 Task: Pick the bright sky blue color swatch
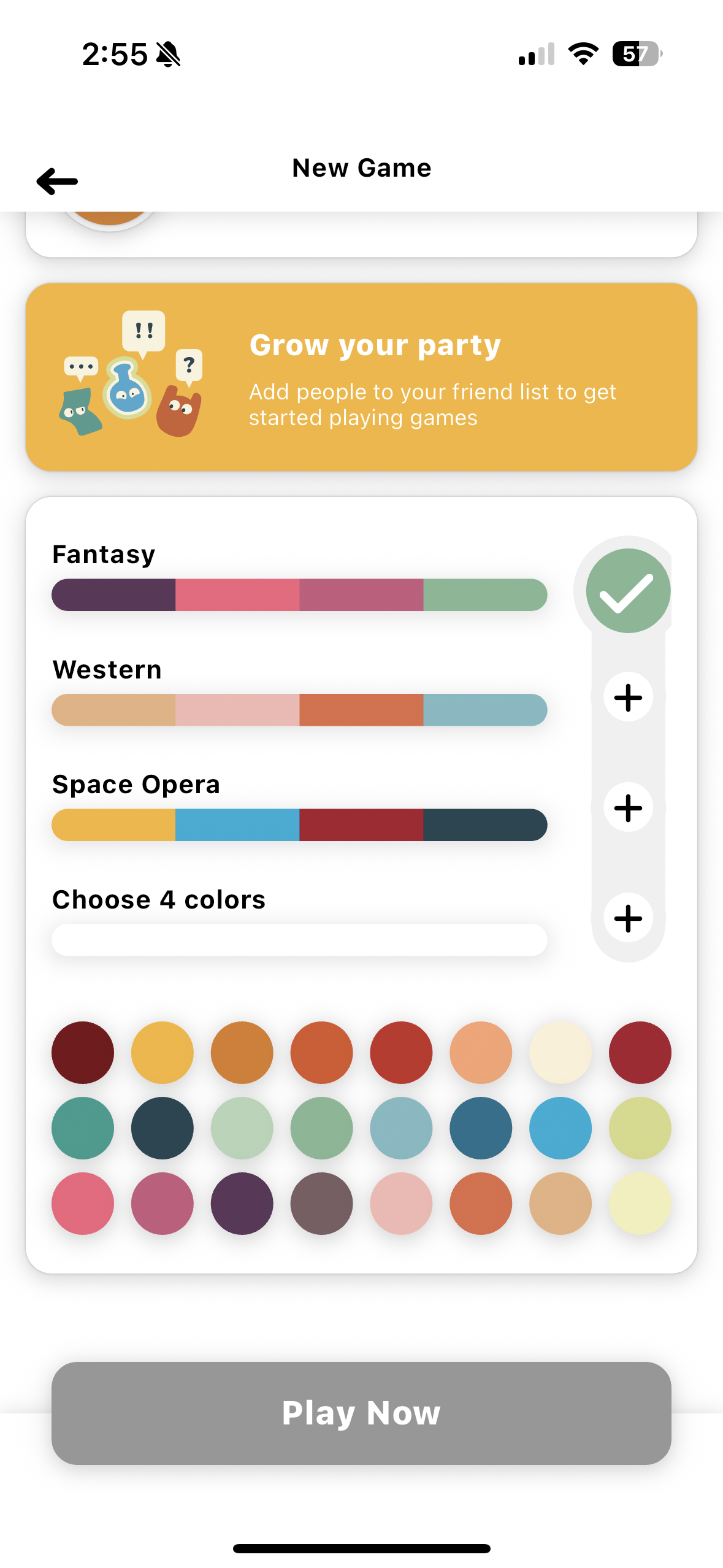pos(560,1128)
